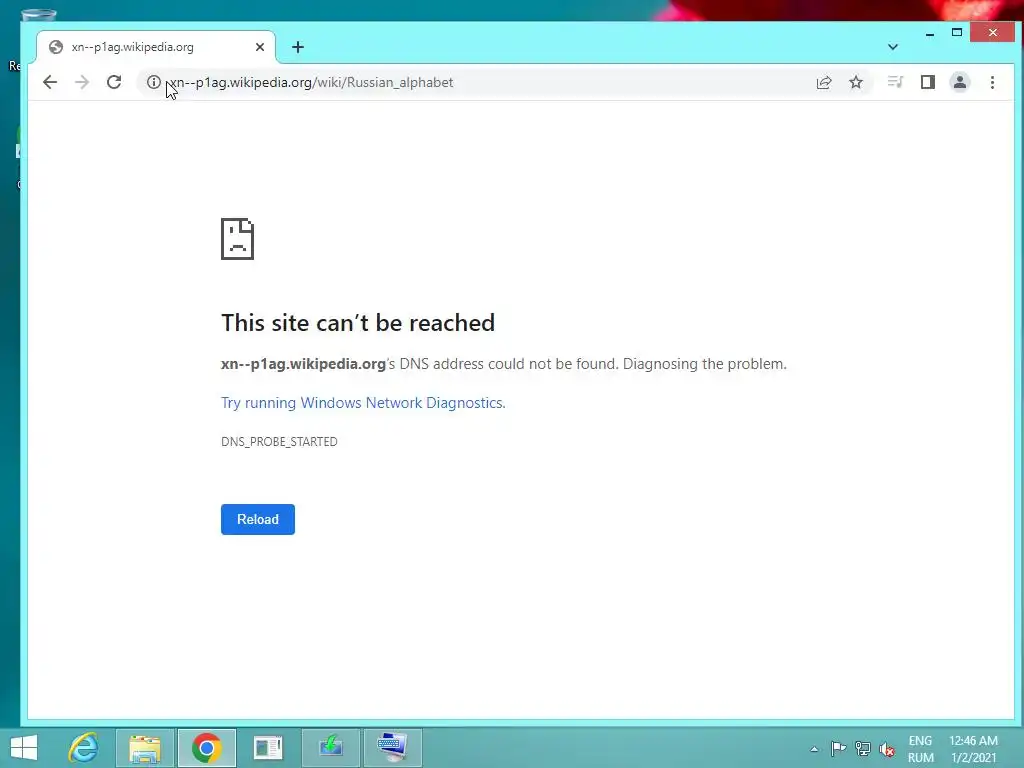Show hidden tray icons arrow
The image size is (1024, 768).
point(814,749)
